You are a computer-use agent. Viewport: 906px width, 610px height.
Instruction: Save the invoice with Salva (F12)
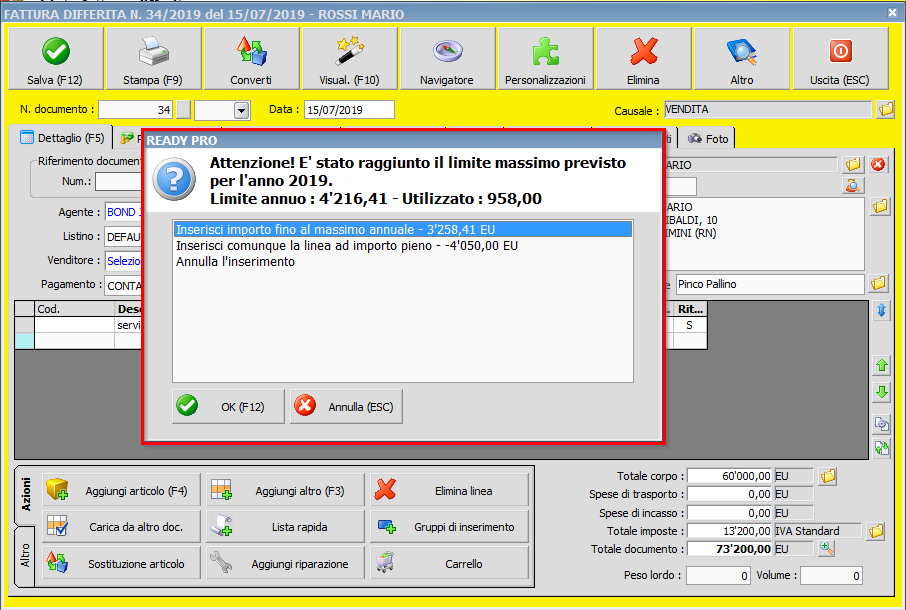coord(55,58)
